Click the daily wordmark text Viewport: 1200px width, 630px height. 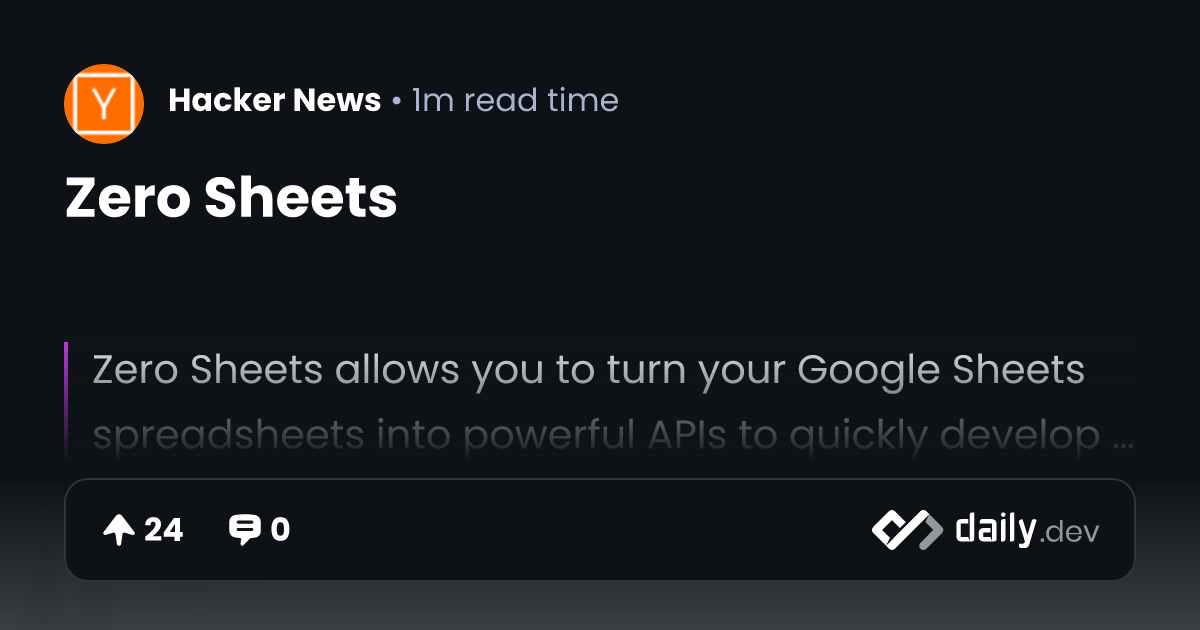click(x=995, y=528)
